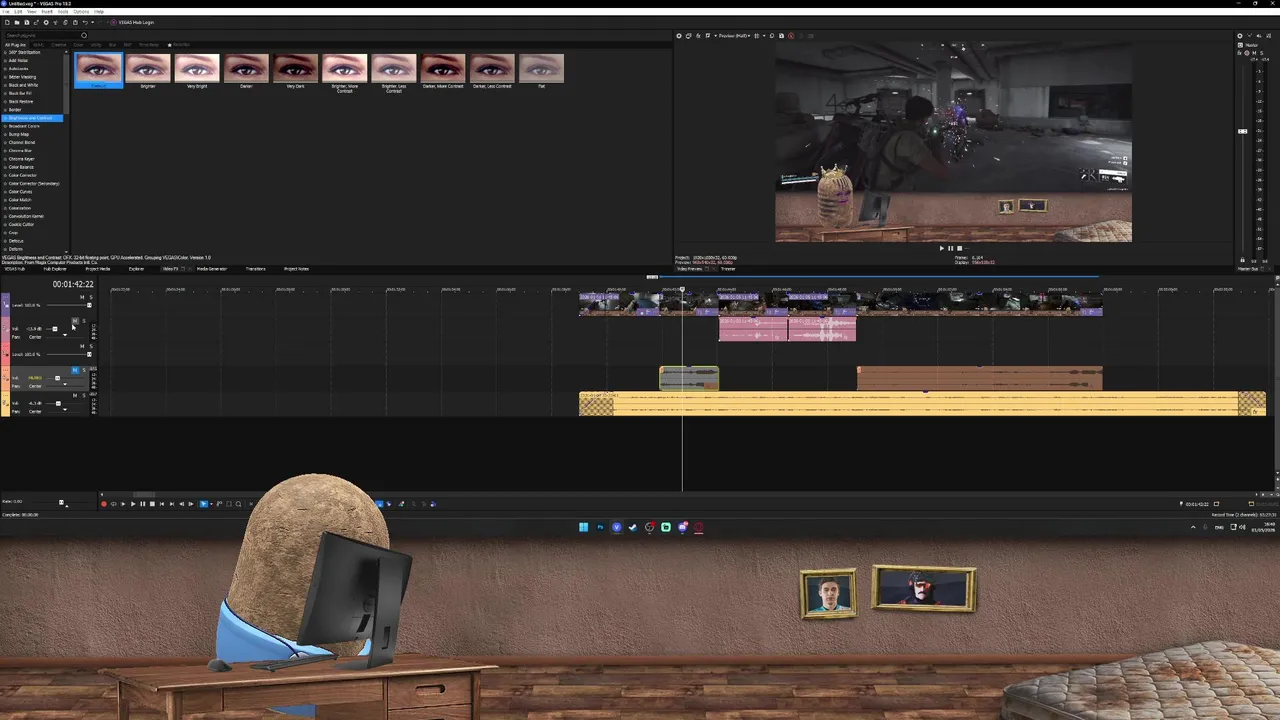Solo the fourth audio track

pos(84,370)
